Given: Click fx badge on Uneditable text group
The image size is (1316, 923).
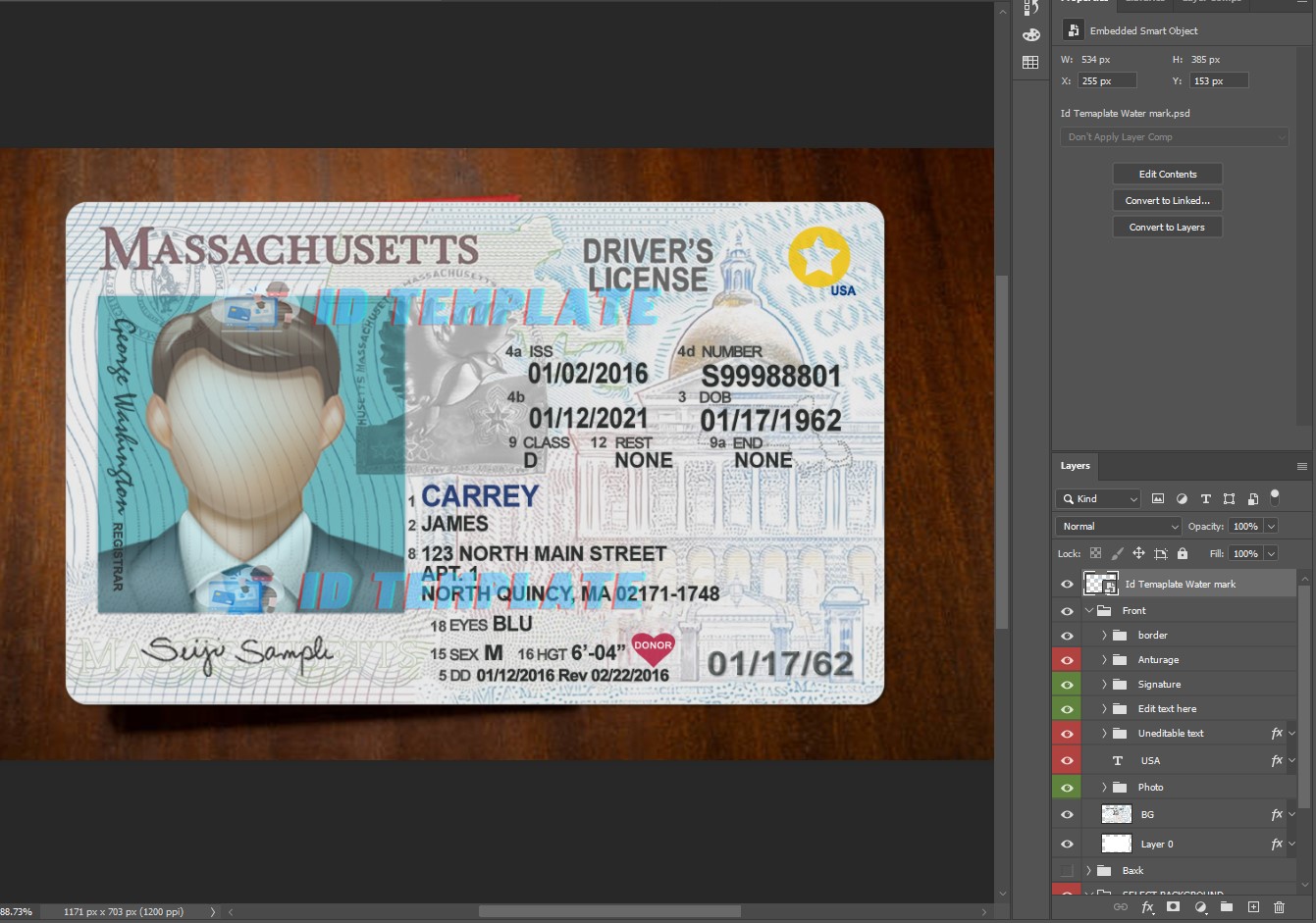Looking at the screenshot, I should point(1277,734).
